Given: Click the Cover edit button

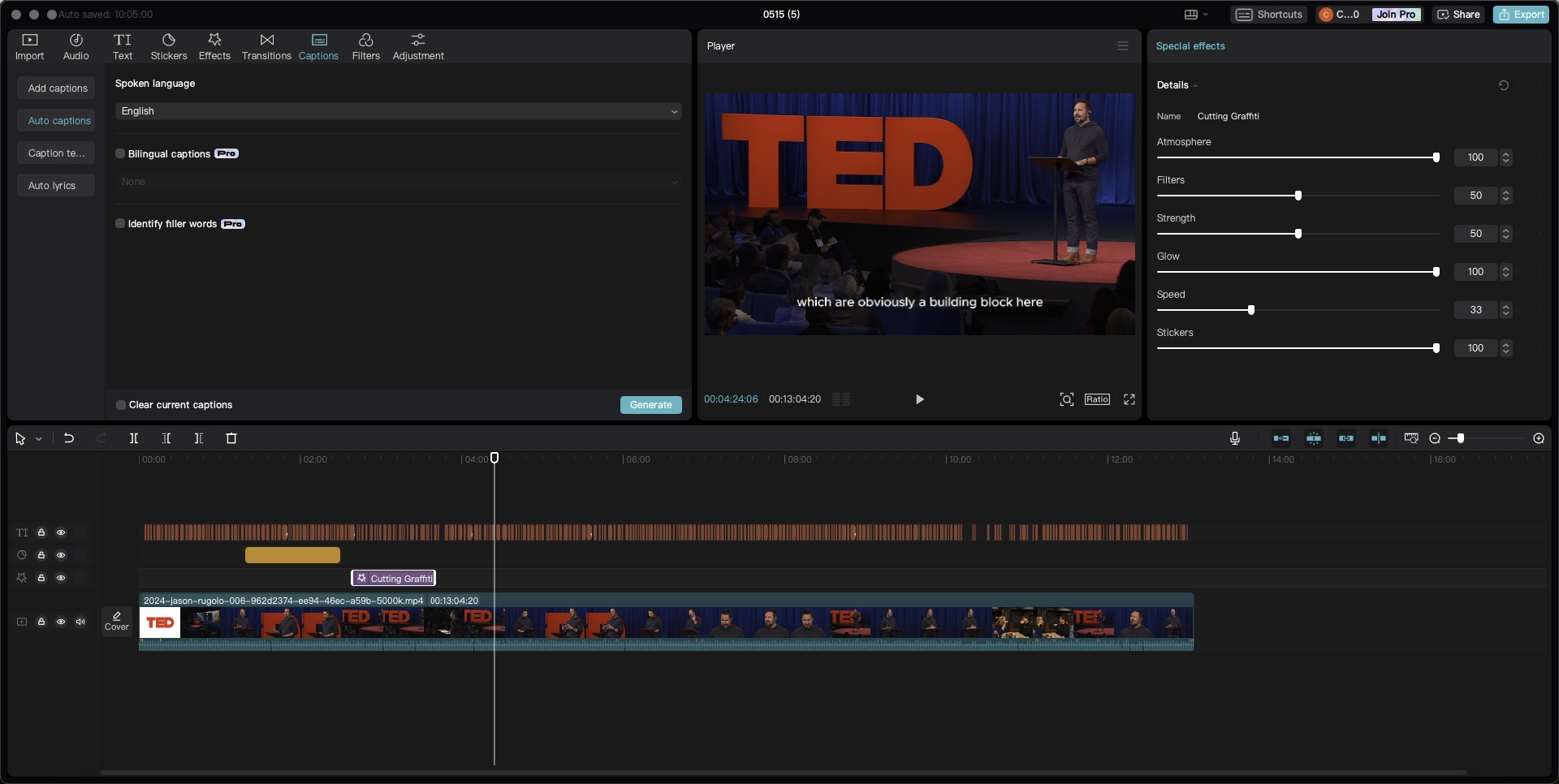Looking at the screenshot, I should pos(117,621).
